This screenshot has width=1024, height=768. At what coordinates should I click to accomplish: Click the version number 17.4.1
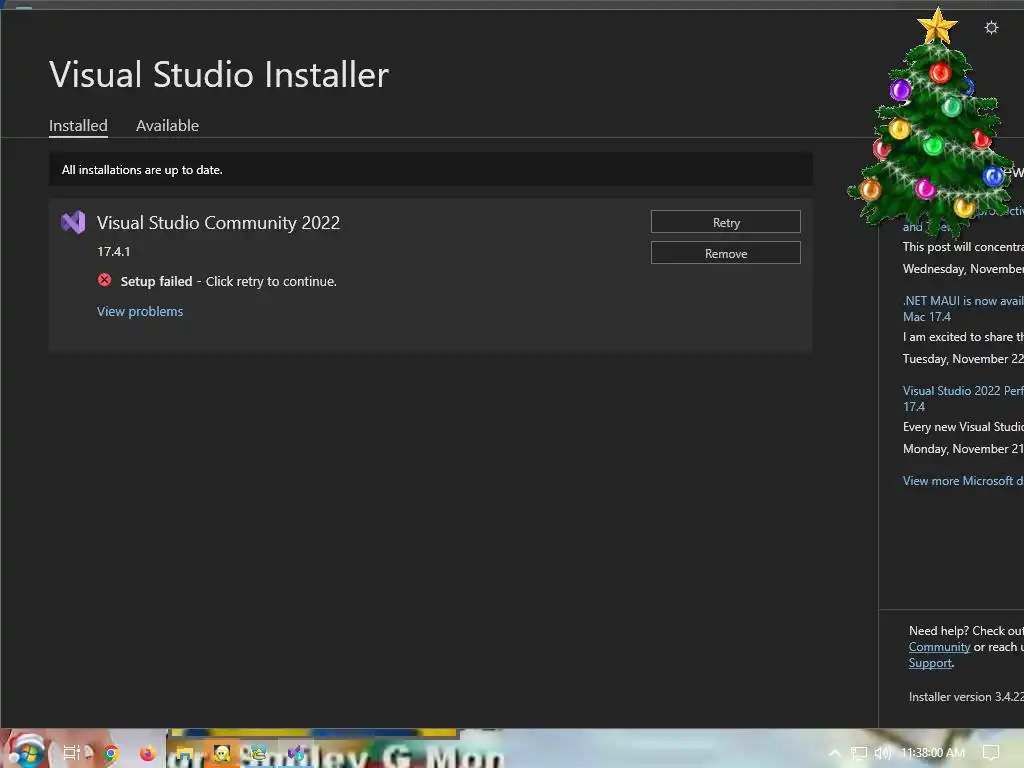click(114, 251)
